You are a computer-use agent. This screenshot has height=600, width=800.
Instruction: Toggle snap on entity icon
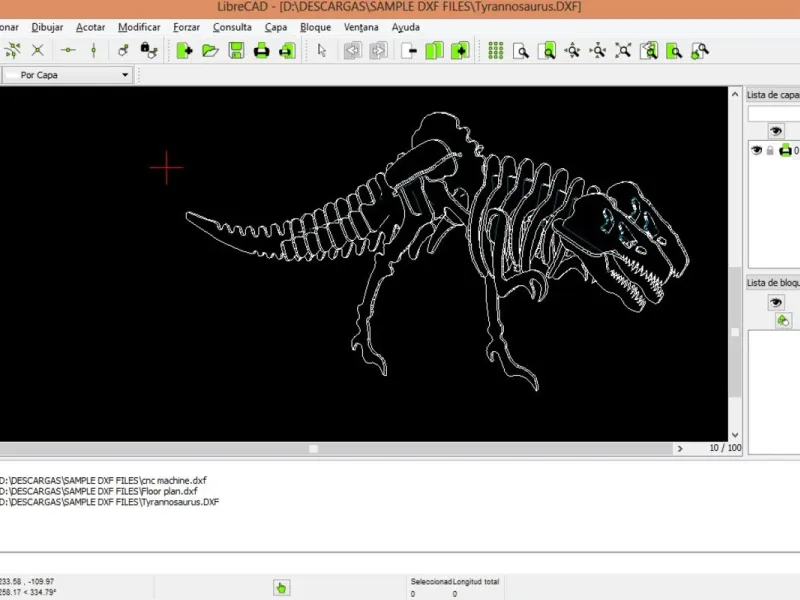tap(12, 50)
